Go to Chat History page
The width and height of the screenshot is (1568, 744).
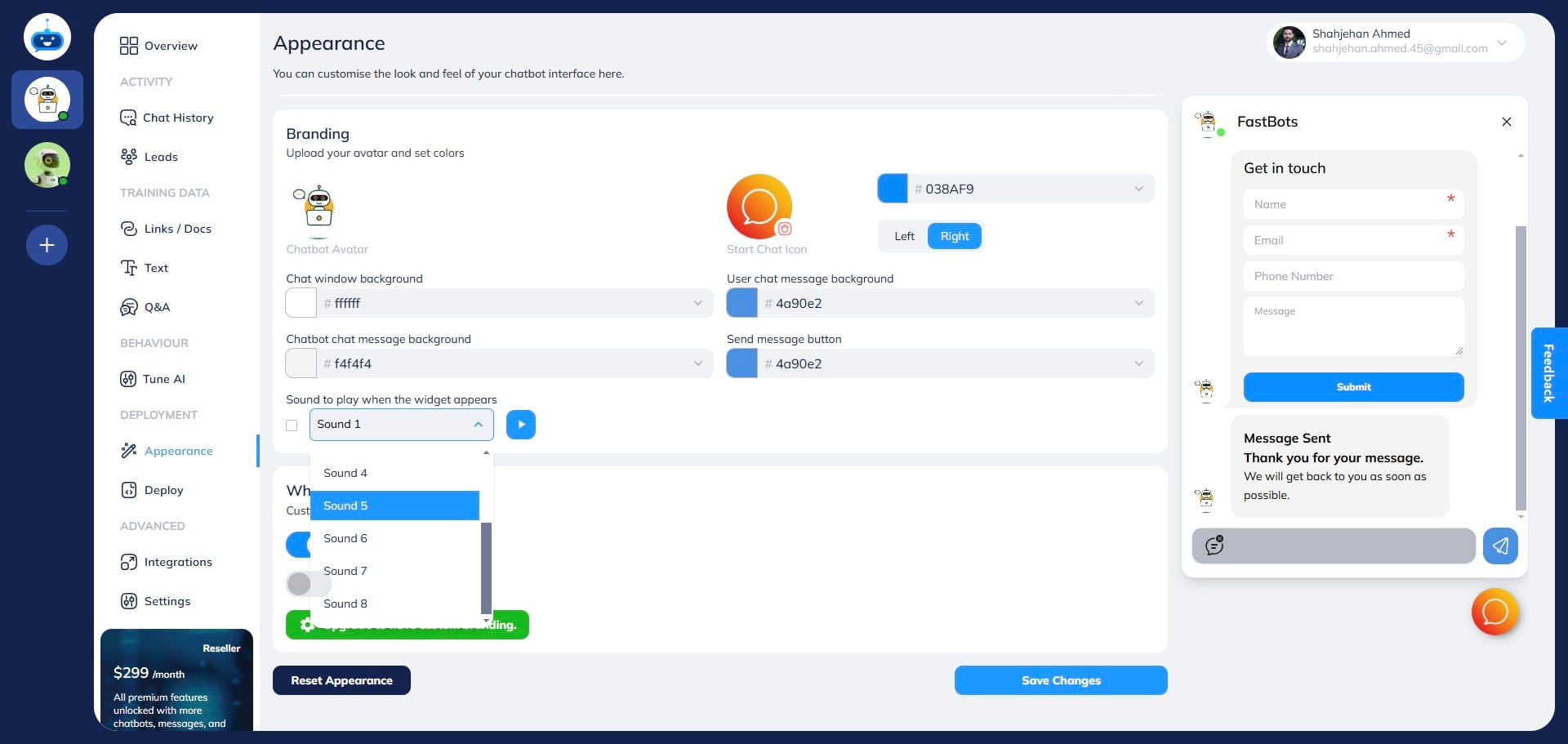178,118
